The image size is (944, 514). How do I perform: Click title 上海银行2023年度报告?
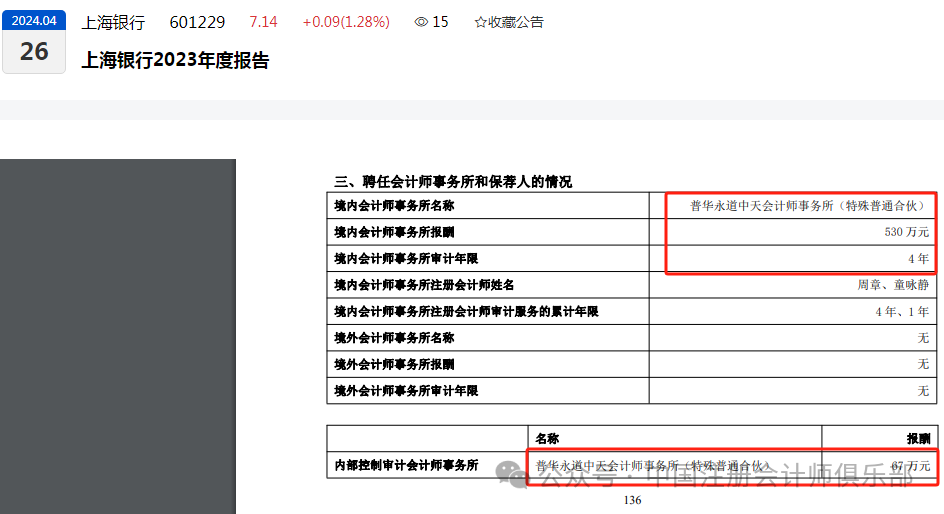pos(175,60)
